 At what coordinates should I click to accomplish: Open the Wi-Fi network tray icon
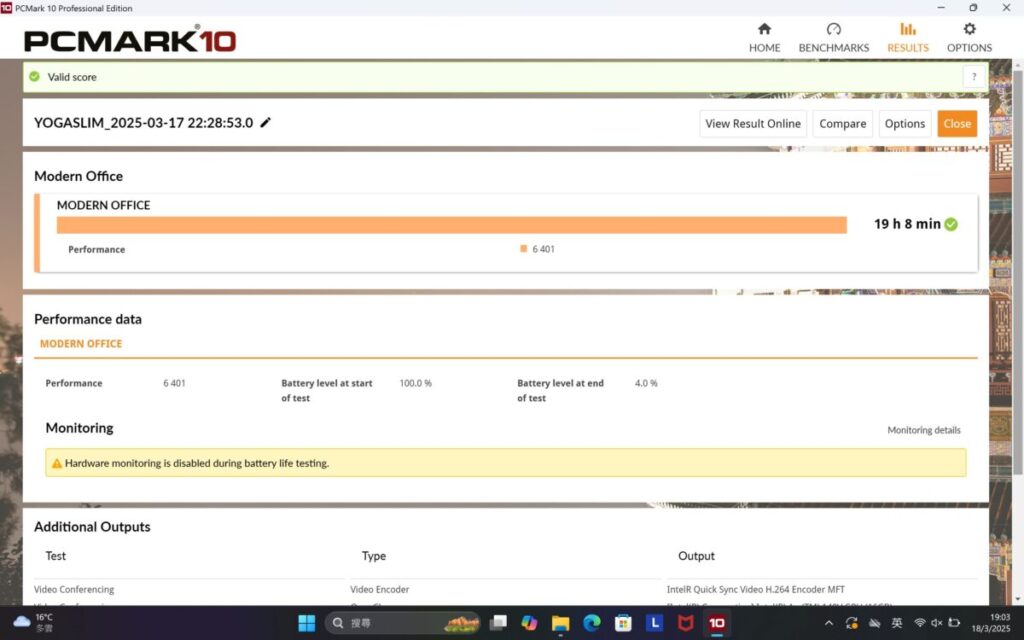click(920, 623)
